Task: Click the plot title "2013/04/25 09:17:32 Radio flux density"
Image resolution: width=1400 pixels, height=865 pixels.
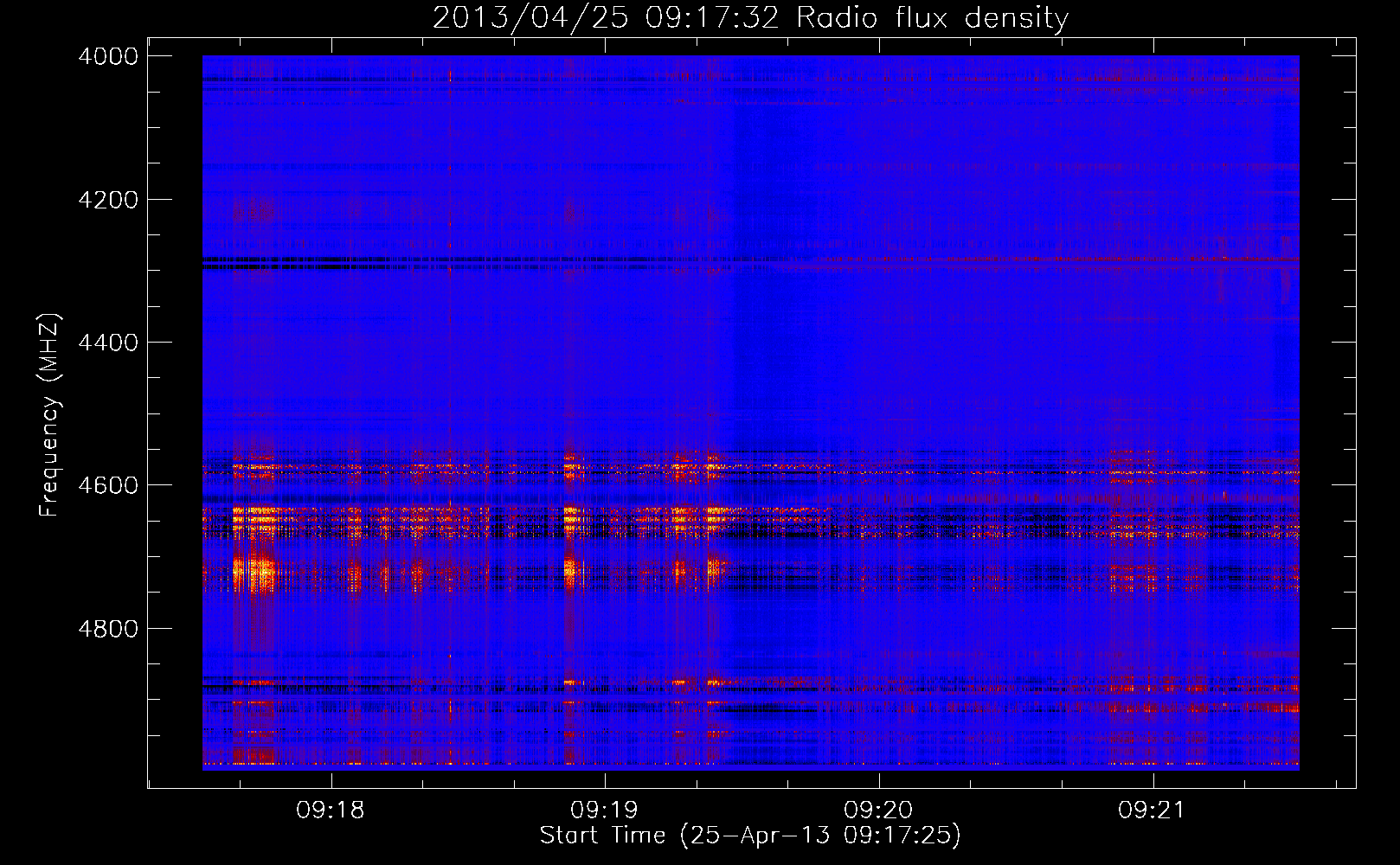Action: [x=750, y=18]
